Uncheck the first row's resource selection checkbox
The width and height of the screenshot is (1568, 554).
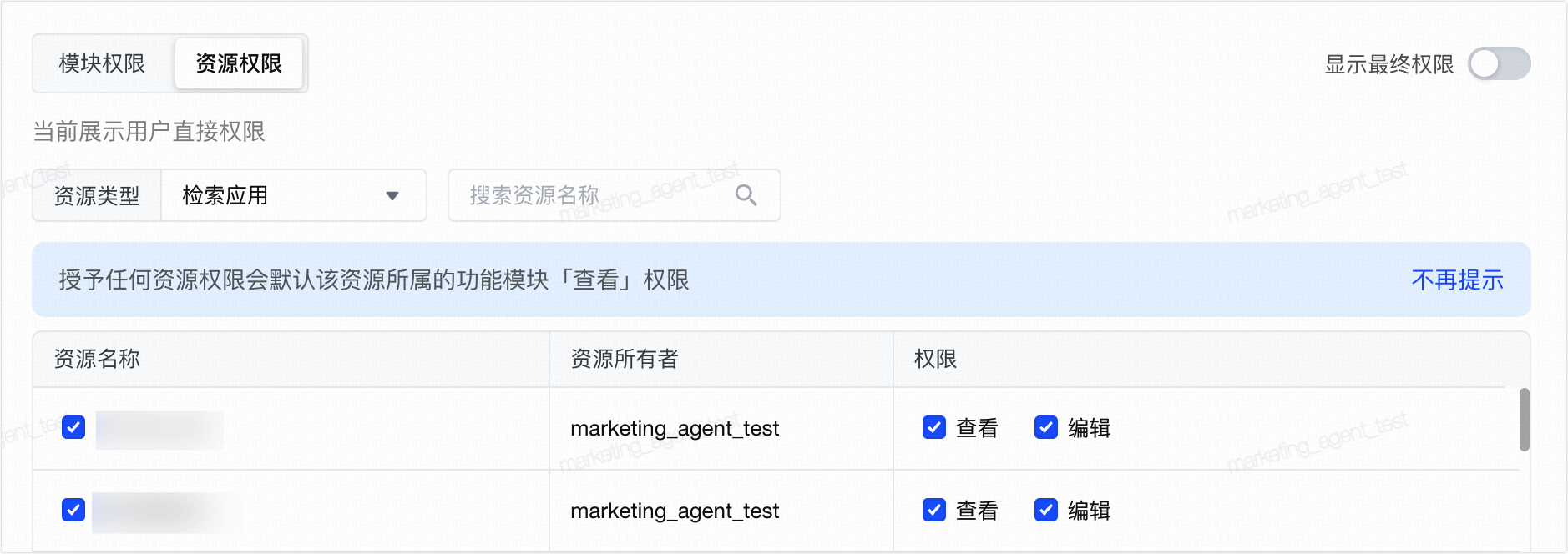(x=73, y=427)
